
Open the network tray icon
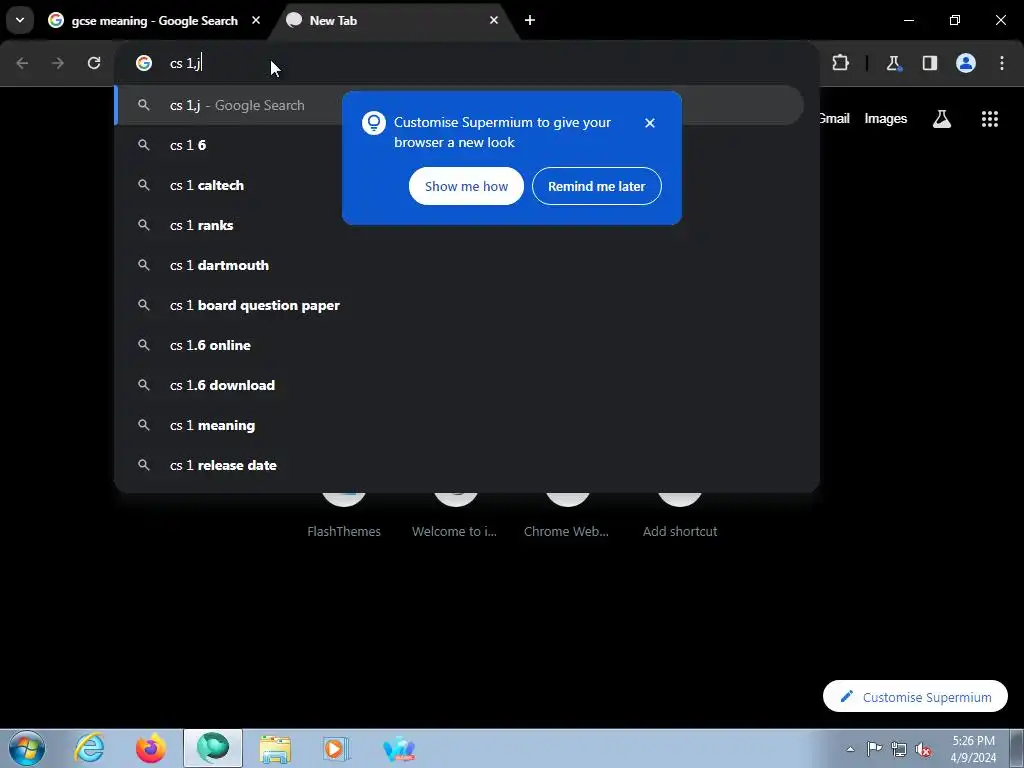point(899,749)
